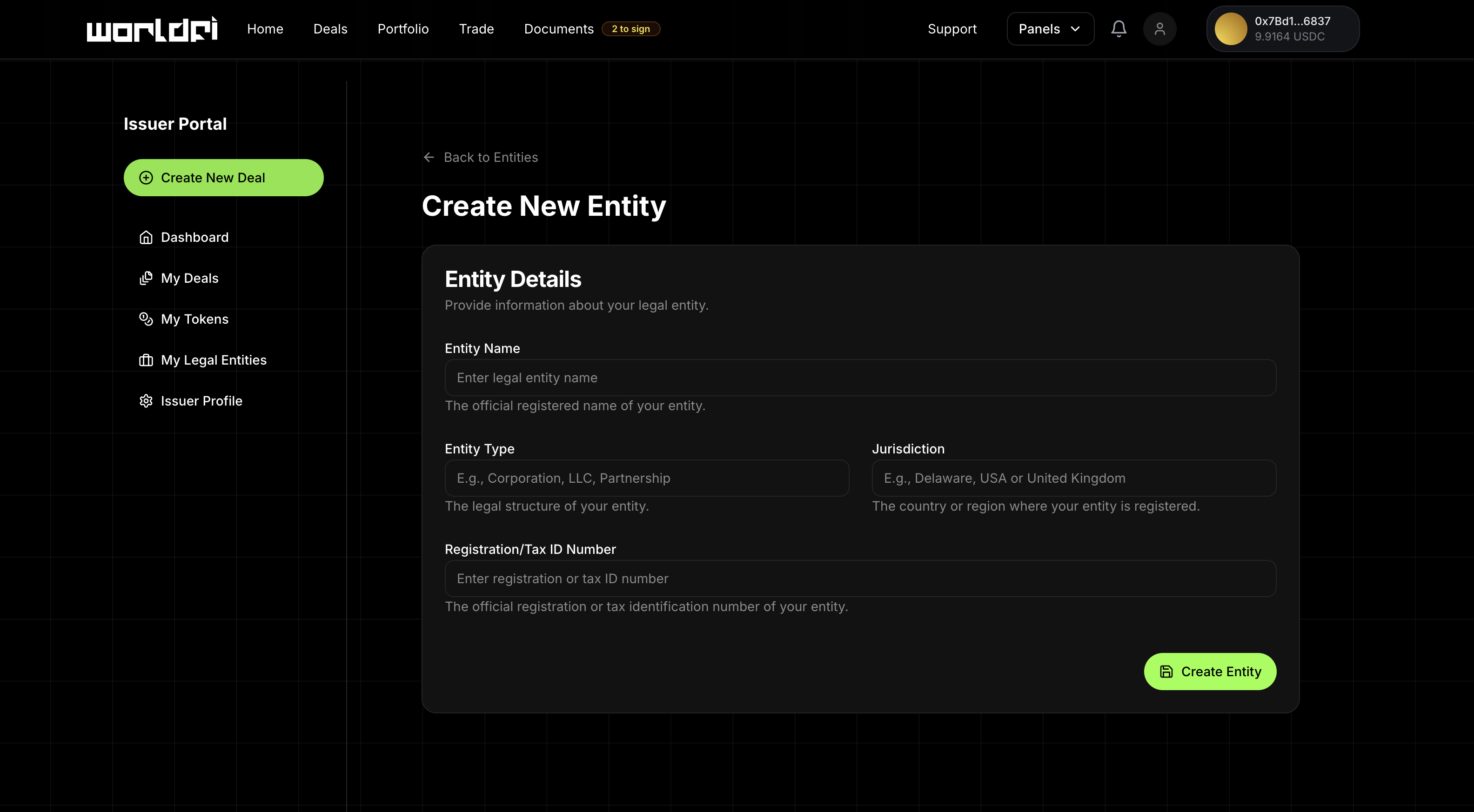Click the notification bell icon
This screenshot has height=812, width=1474.
coord(1119,28)
